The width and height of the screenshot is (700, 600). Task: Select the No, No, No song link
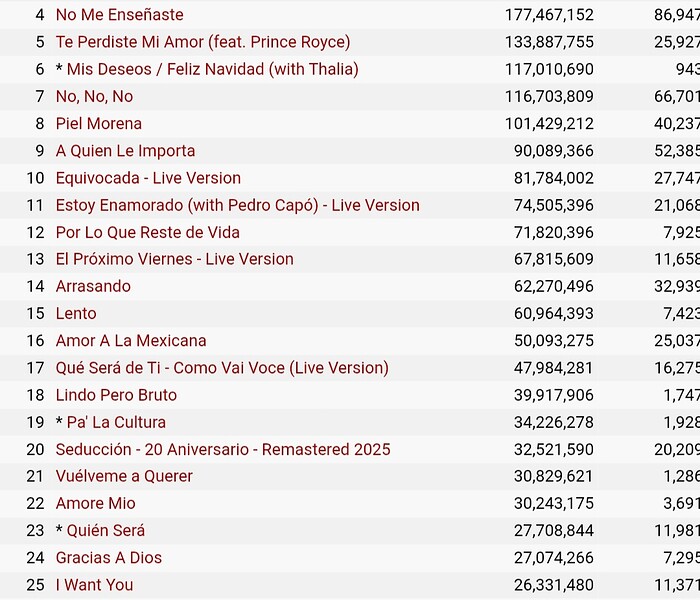coord(94,96)
